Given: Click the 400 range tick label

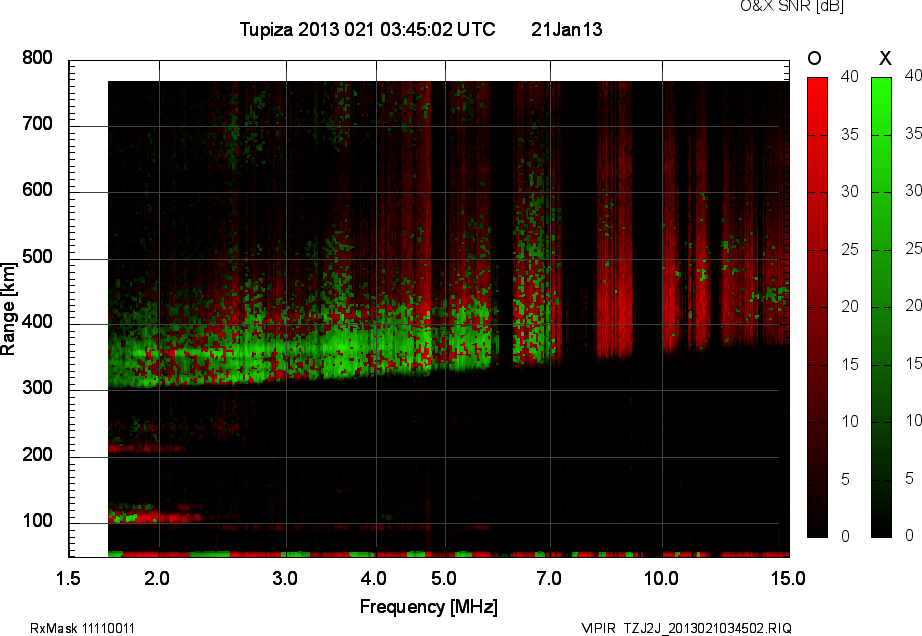Looking at the screenshot, I should point(37,322).
